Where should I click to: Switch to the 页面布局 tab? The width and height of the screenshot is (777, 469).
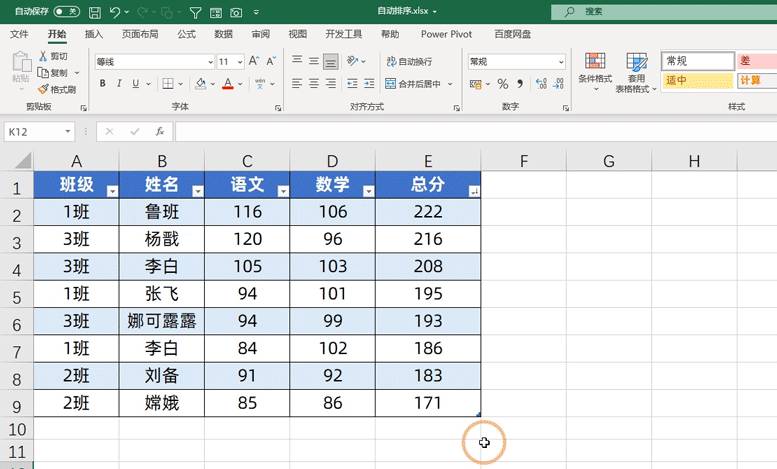(140, 34)
